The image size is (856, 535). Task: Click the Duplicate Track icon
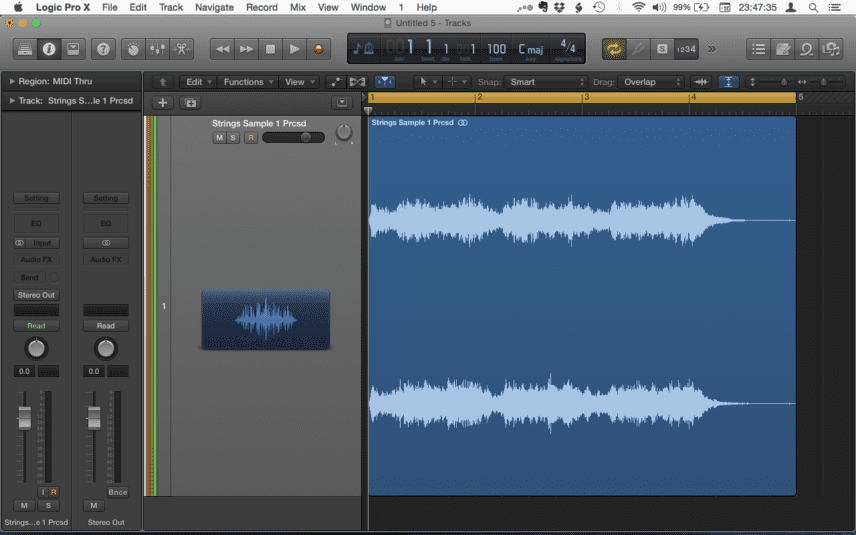pos(191,103)
